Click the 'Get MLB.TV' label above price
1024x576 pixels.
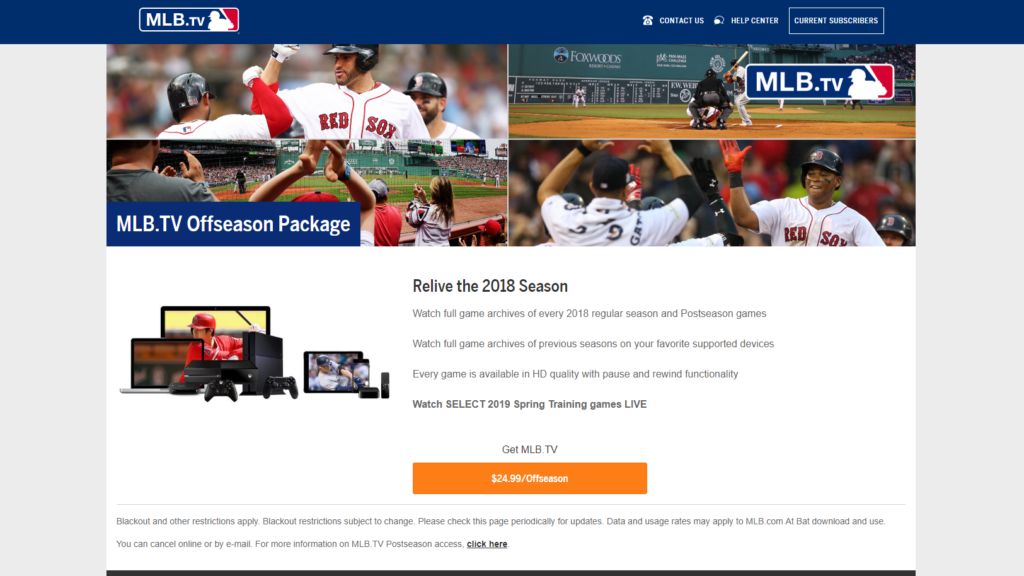pos(530,449)
